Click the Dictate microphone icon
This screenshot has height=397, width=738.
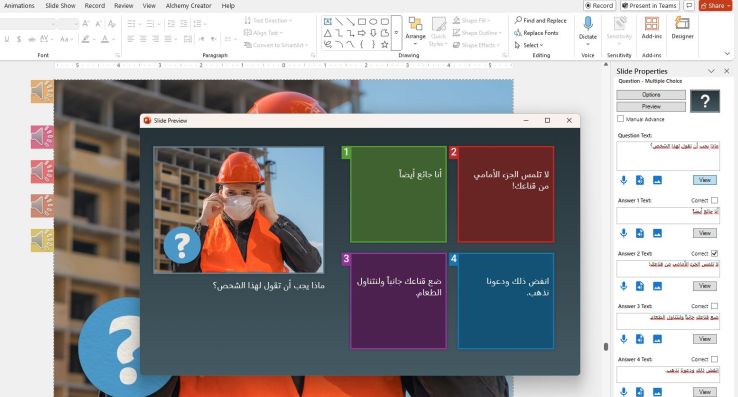tap(587, 23)
